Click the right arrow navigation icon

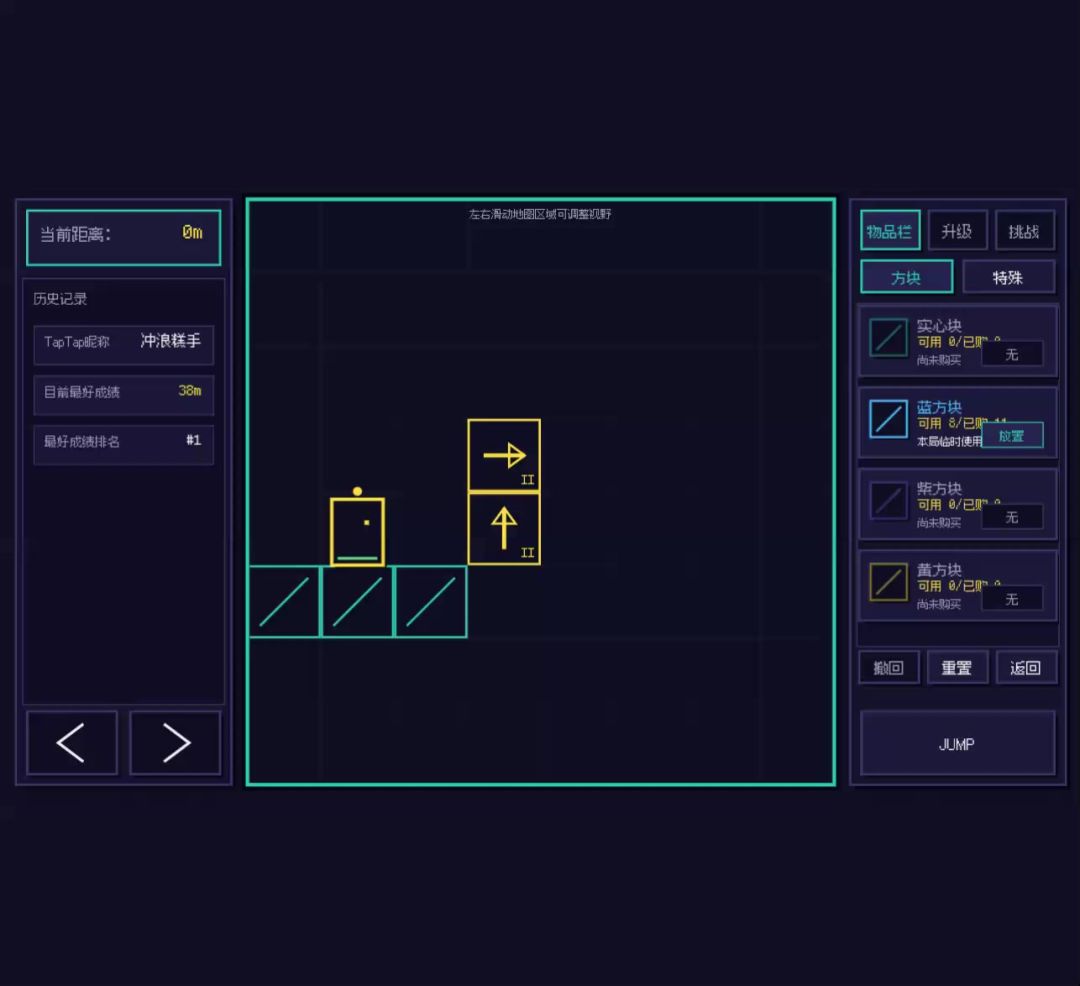coord(175,742)
